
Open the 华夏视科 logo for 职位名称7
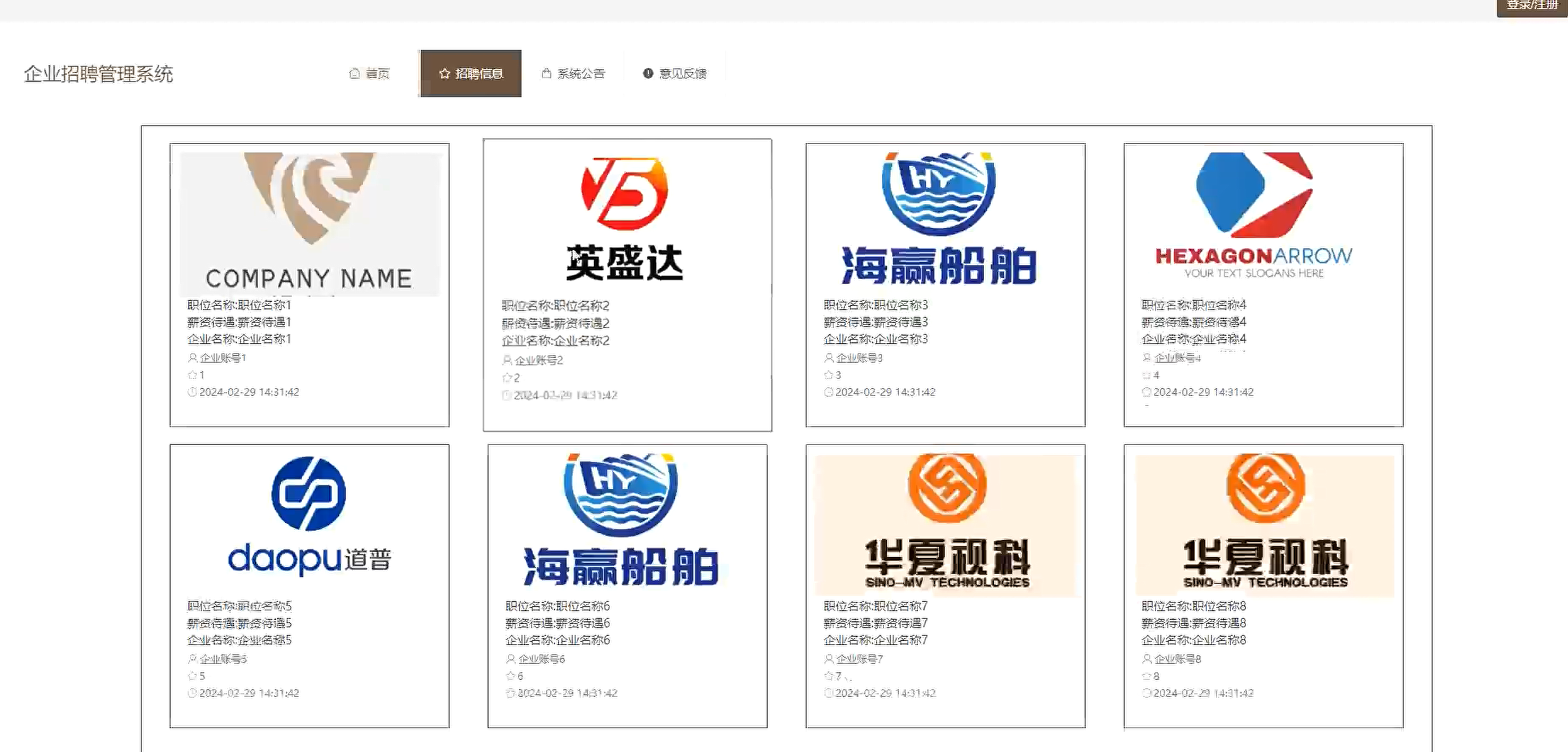click(x=947, y=524)
